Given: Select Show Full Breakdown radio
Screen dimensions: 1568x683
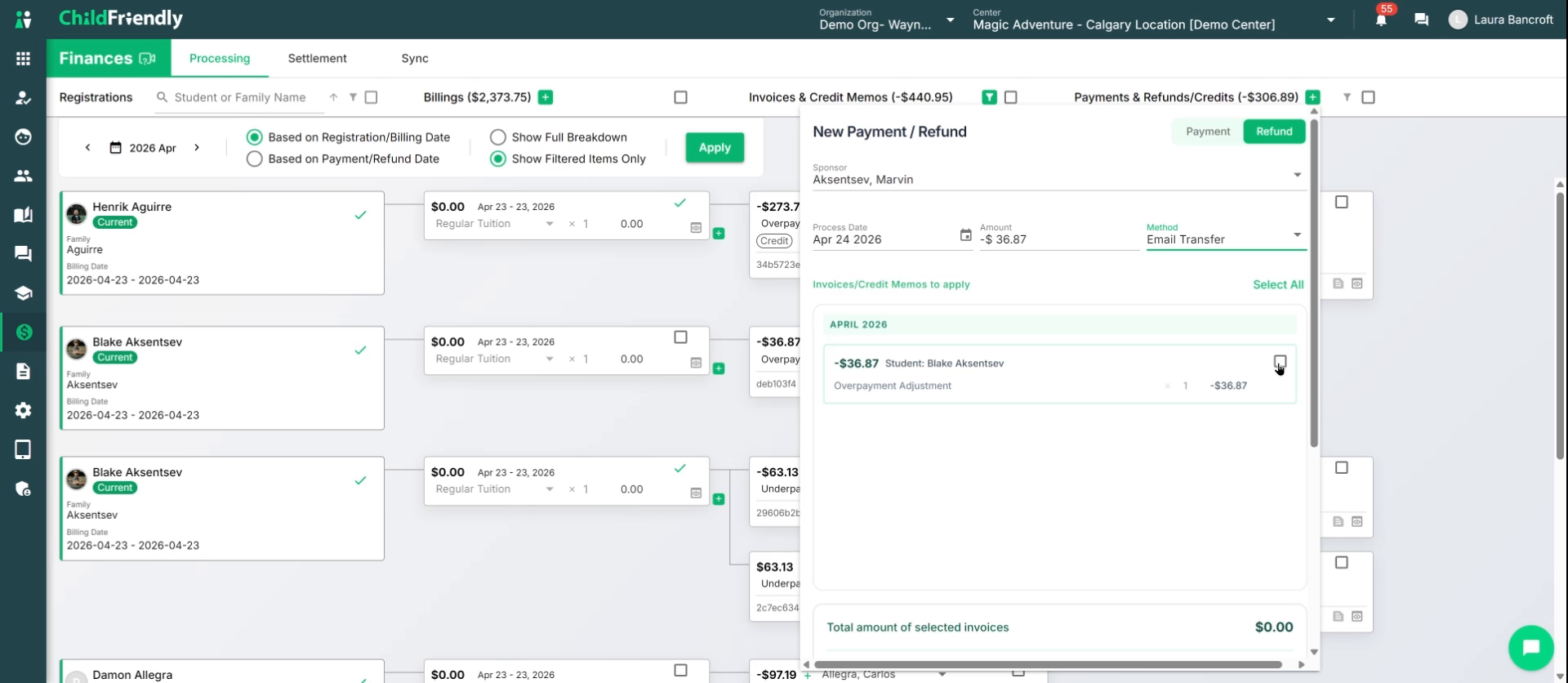Looking at the screenshot, I should click(497, 137).
